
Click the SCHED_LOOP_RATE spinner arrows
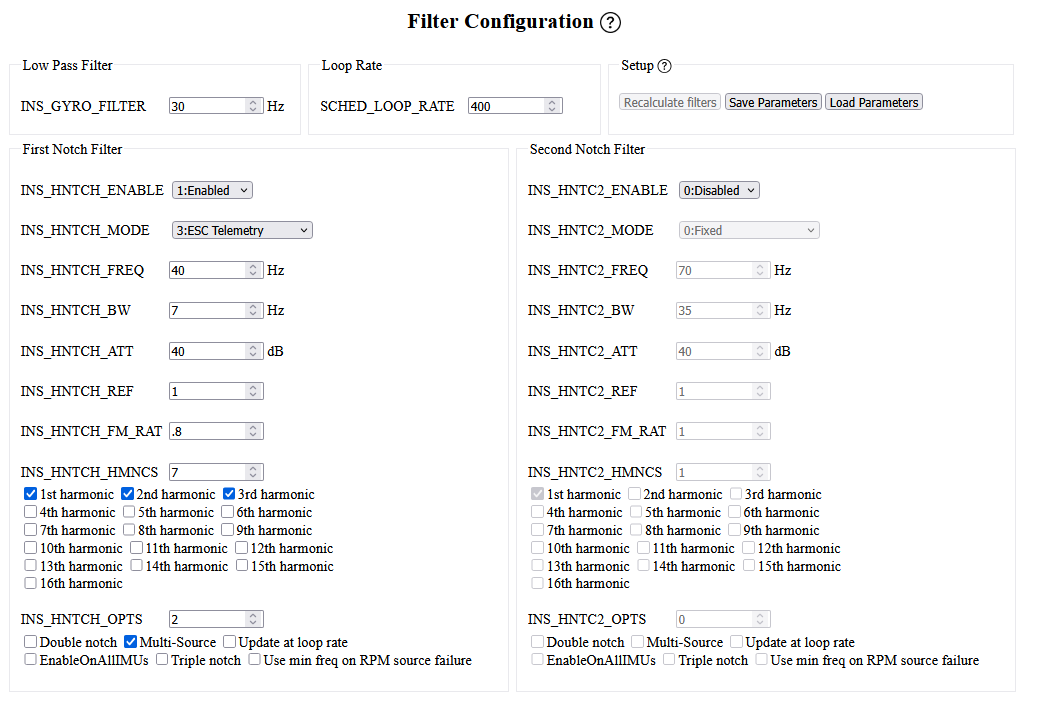pyautogui.click(x=552, y=106)
